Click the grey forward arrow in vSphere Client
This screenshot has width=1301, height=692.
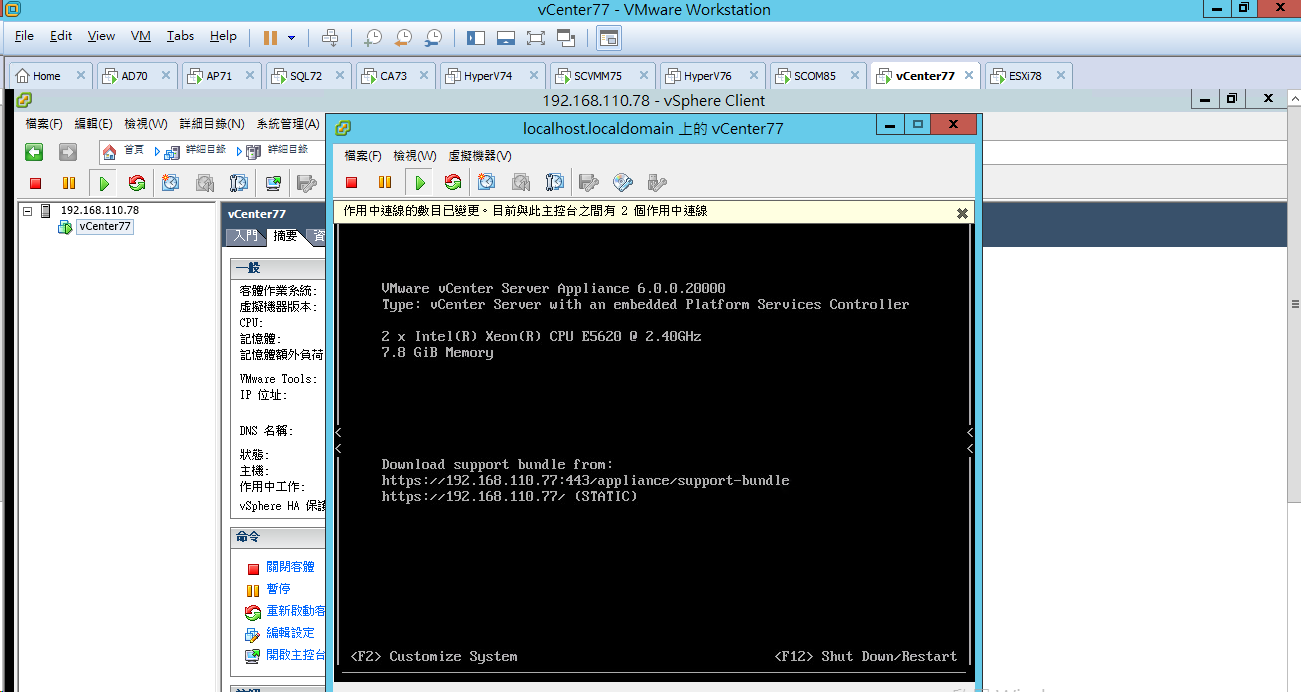point(67,152)
